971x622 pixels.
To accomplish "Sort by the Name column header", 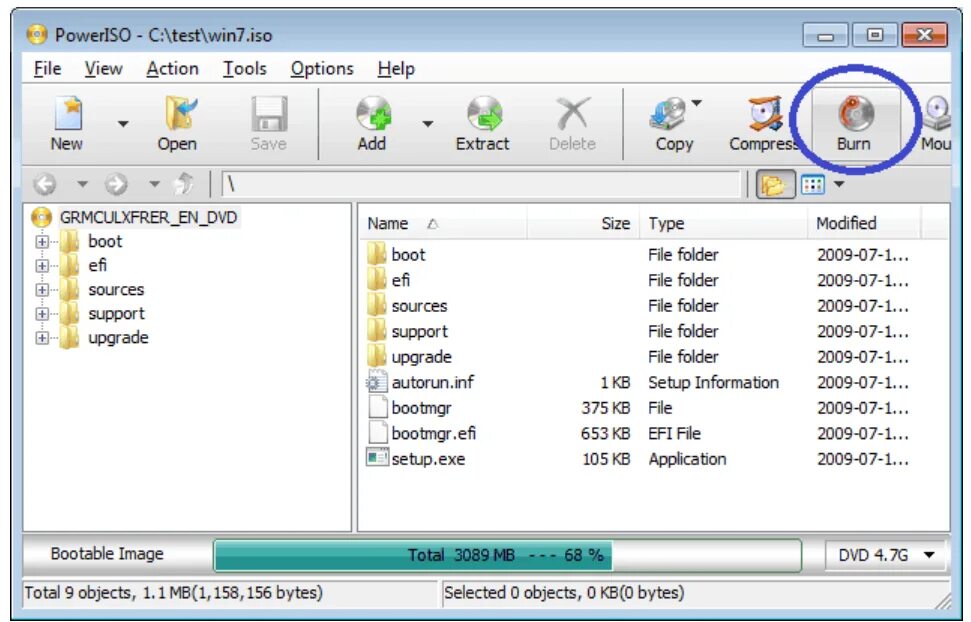I will (x=442, y=224).
